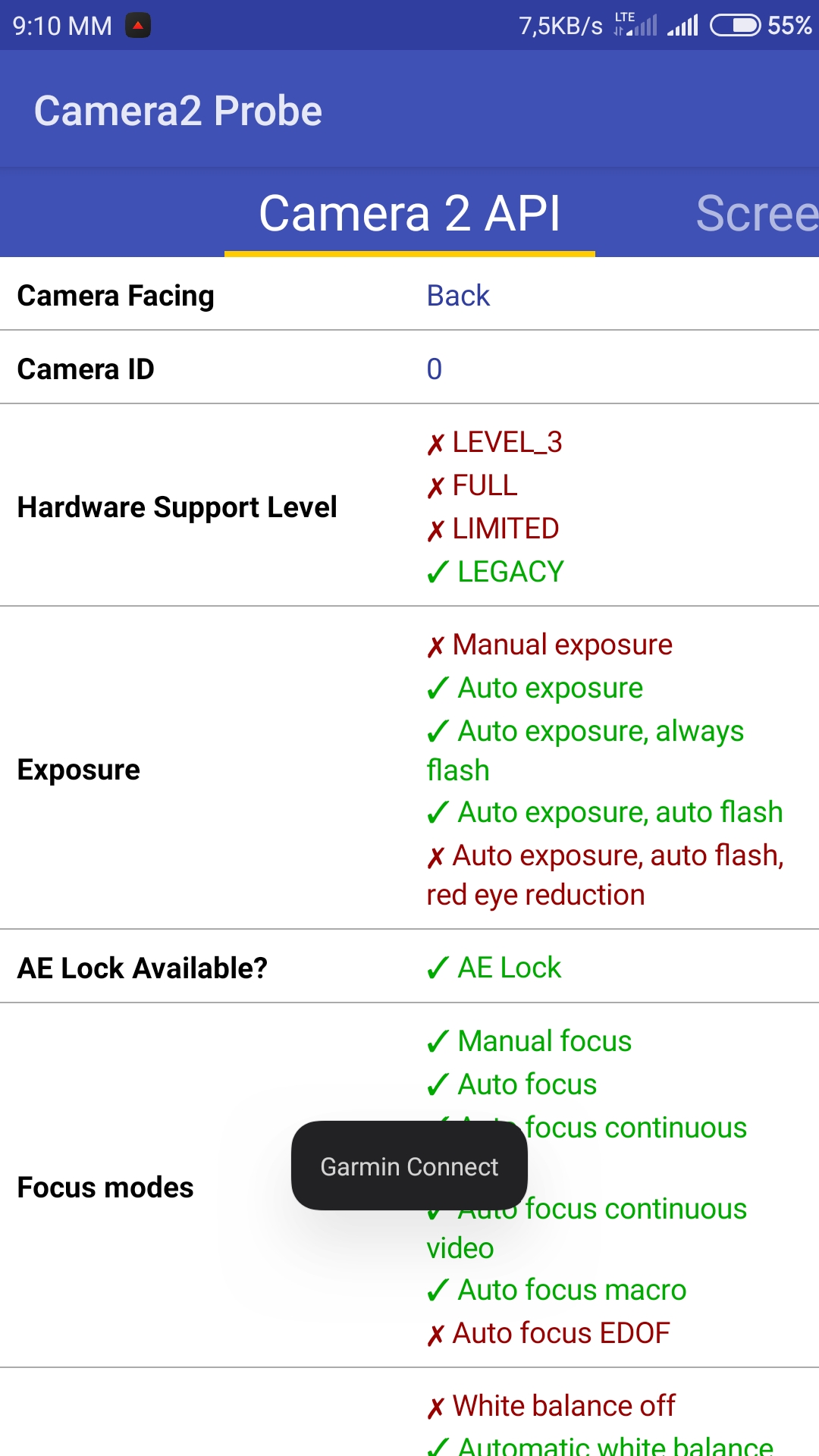Screen dimensions: 819x1456
Task: Tap the red notification icon in status bar
Action: pos(138,26)
